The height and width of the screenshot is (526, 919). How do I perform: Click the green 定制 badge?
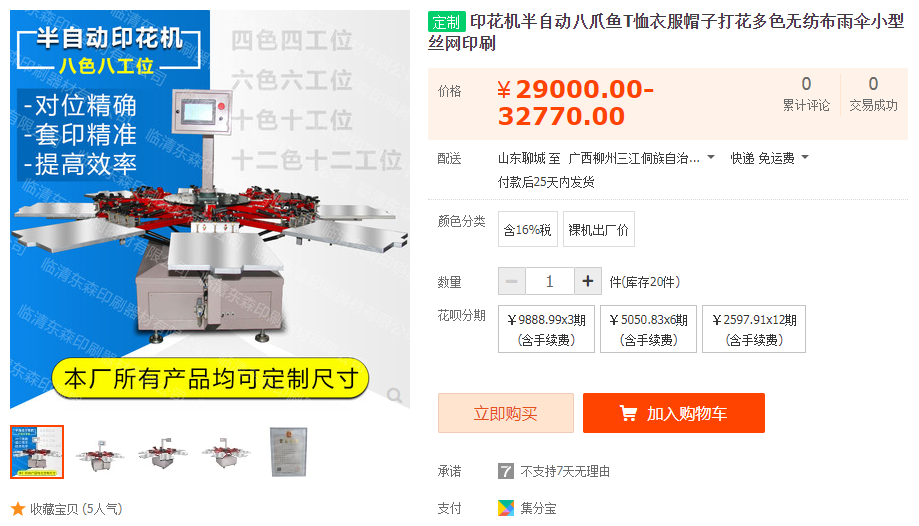[447, 22]
